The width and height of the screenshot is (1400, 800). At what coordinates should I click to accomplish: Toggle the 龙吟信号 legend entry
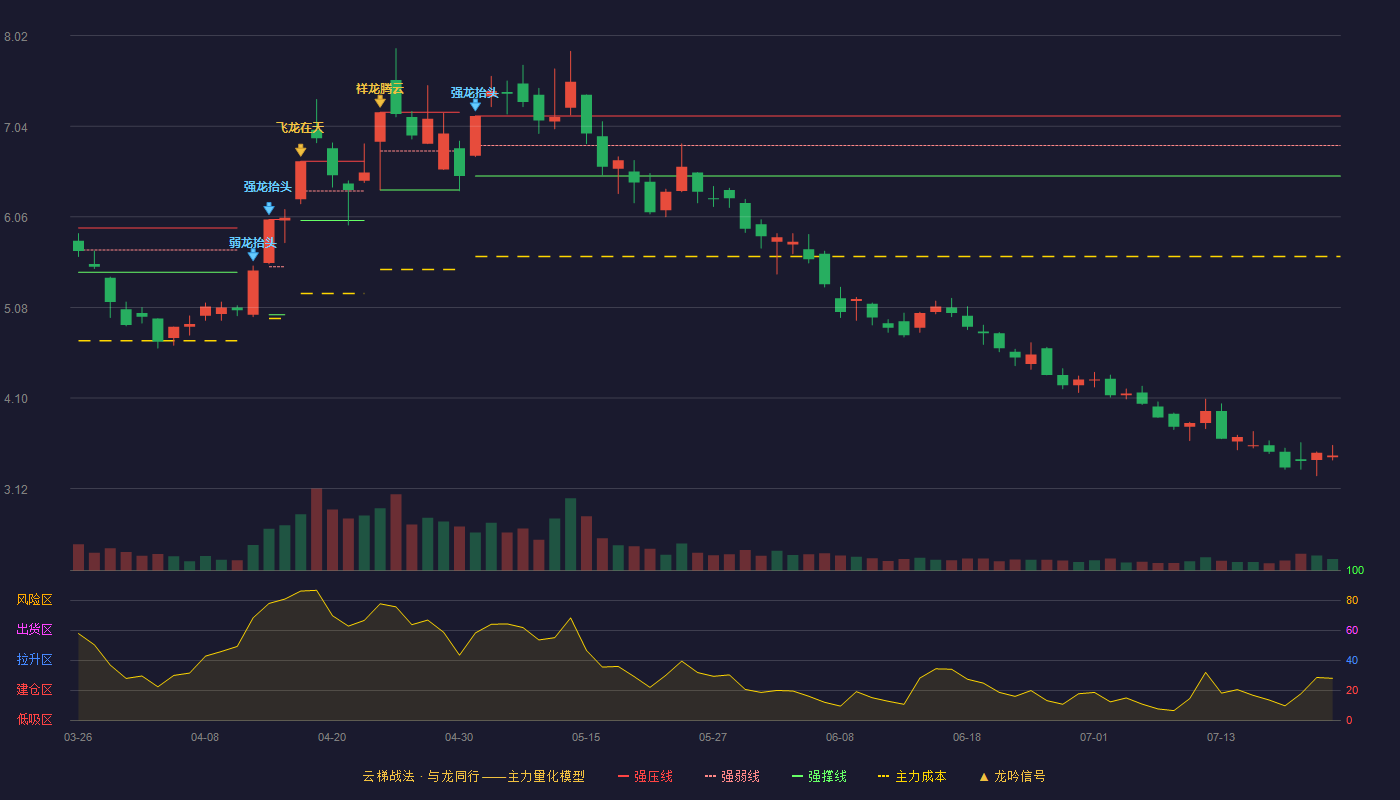point(1011,776)
